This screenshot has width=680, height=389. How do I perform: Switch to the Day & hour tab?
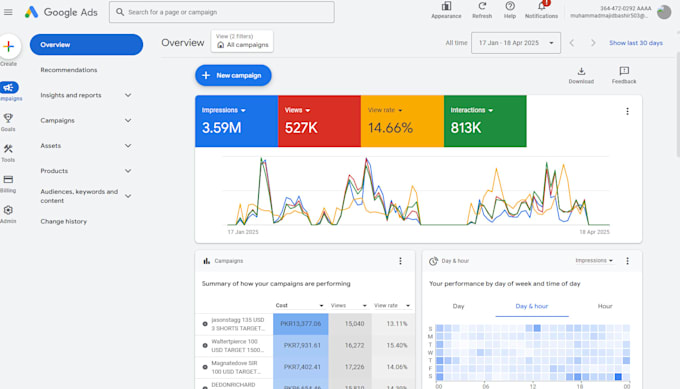[532, 306]
